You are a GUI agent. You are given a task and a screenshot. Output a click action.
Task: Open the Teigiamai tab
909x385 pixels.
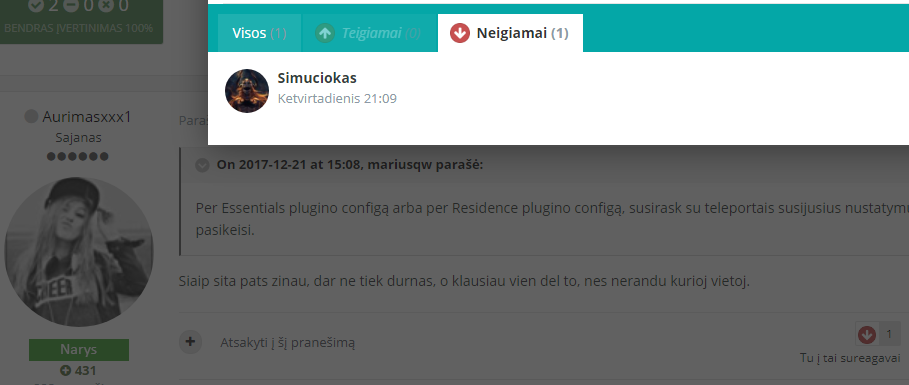[x=369, y=33]
